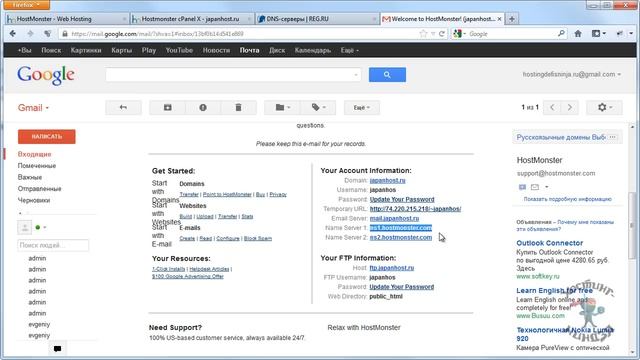Click the chat profile avatar icon
The image size is (640, 360).
(x=24, y=227)
